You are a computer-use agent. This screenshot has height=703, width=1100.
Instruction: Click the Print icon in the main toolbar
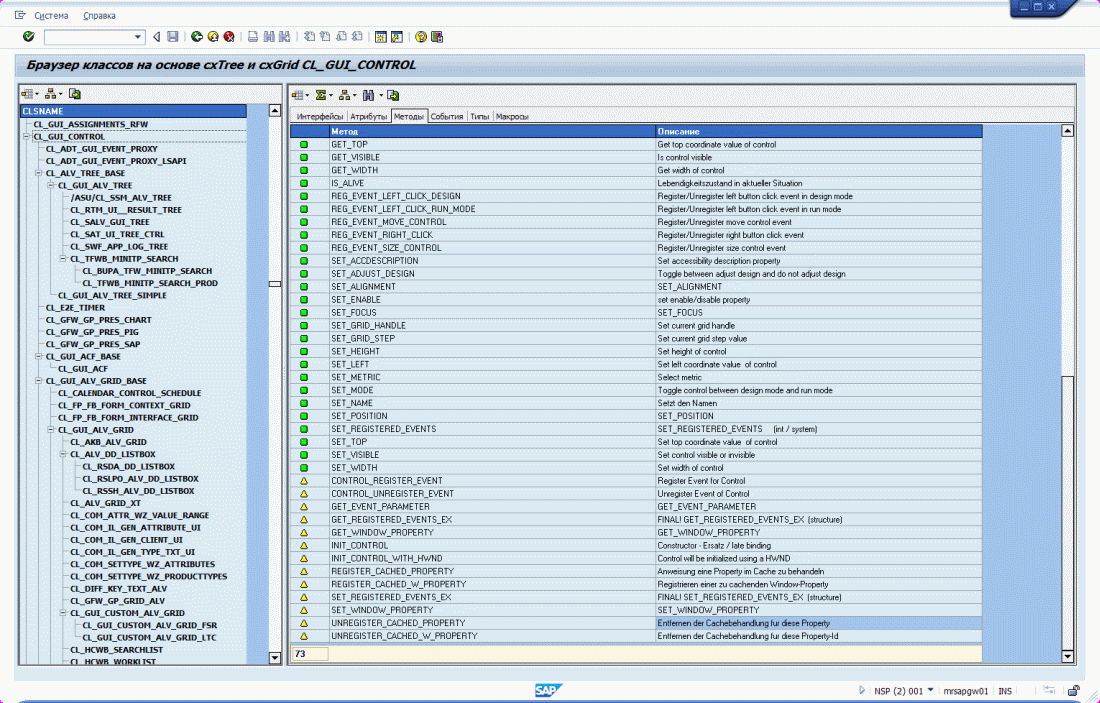click(x=253, y=36)
